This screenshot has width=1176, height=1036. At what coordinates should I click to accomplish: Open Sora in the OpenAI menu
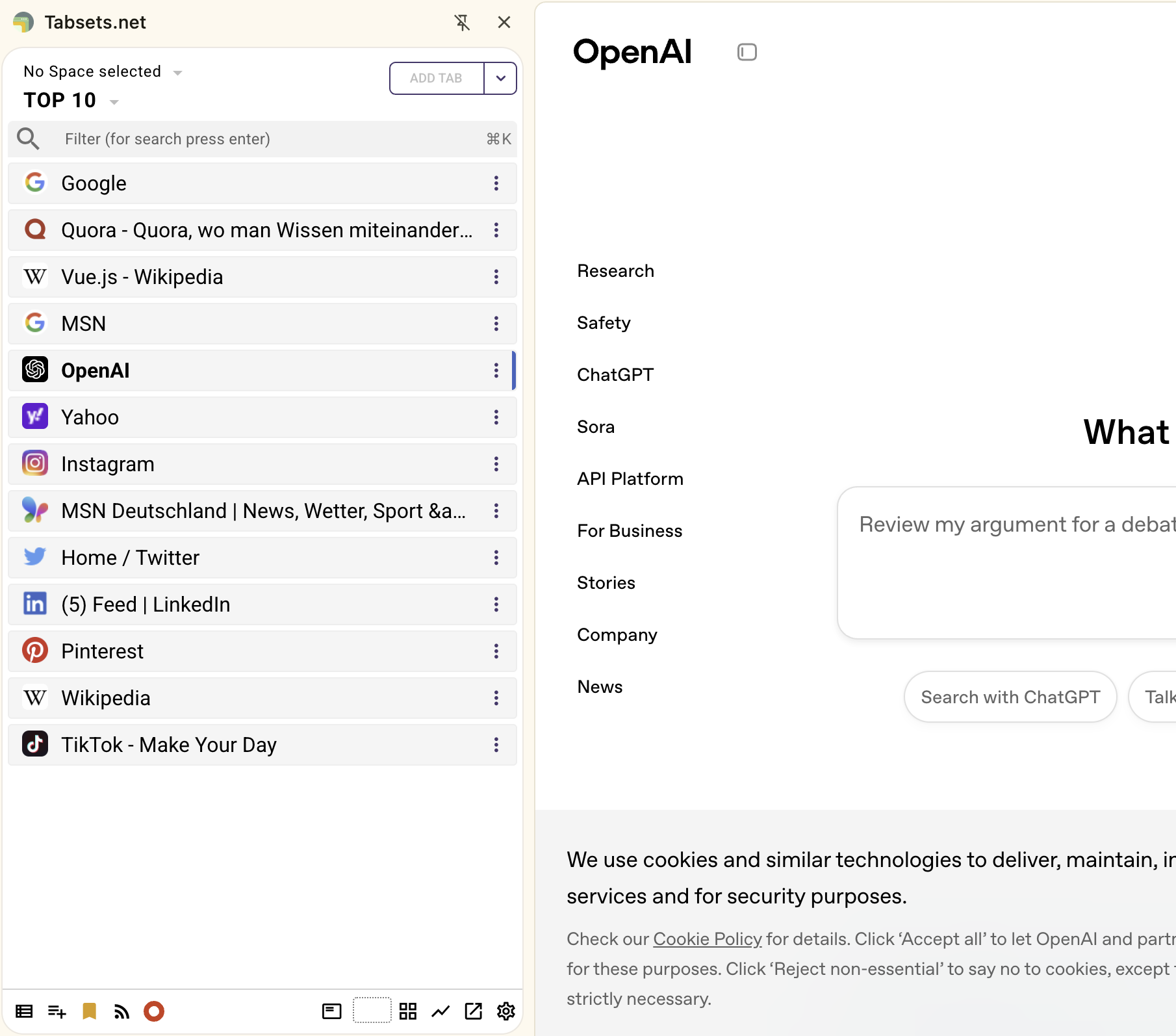(x=596, y=427)
